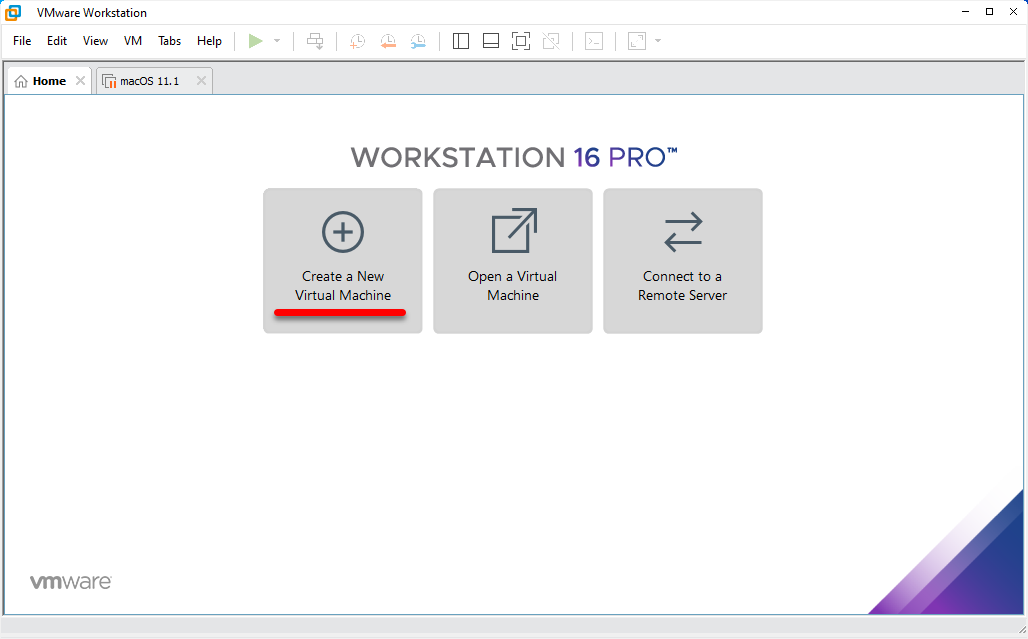Viewport: 1028px width, 639px height.
Task: Take a snapshot of the virtual machine
Action: tap(357, 41)
